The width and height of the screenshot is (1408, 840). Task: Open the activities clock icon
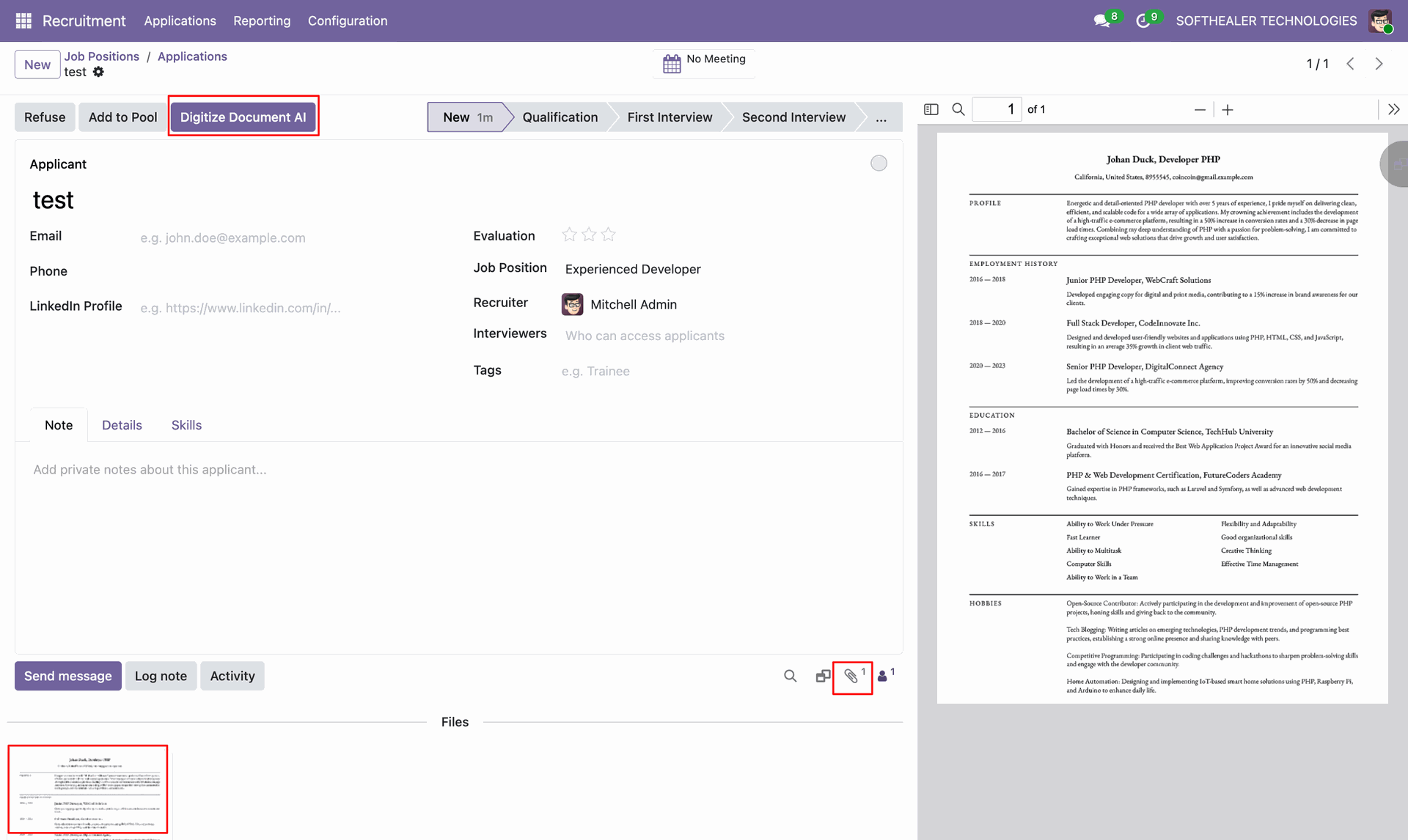(1143, 21)
